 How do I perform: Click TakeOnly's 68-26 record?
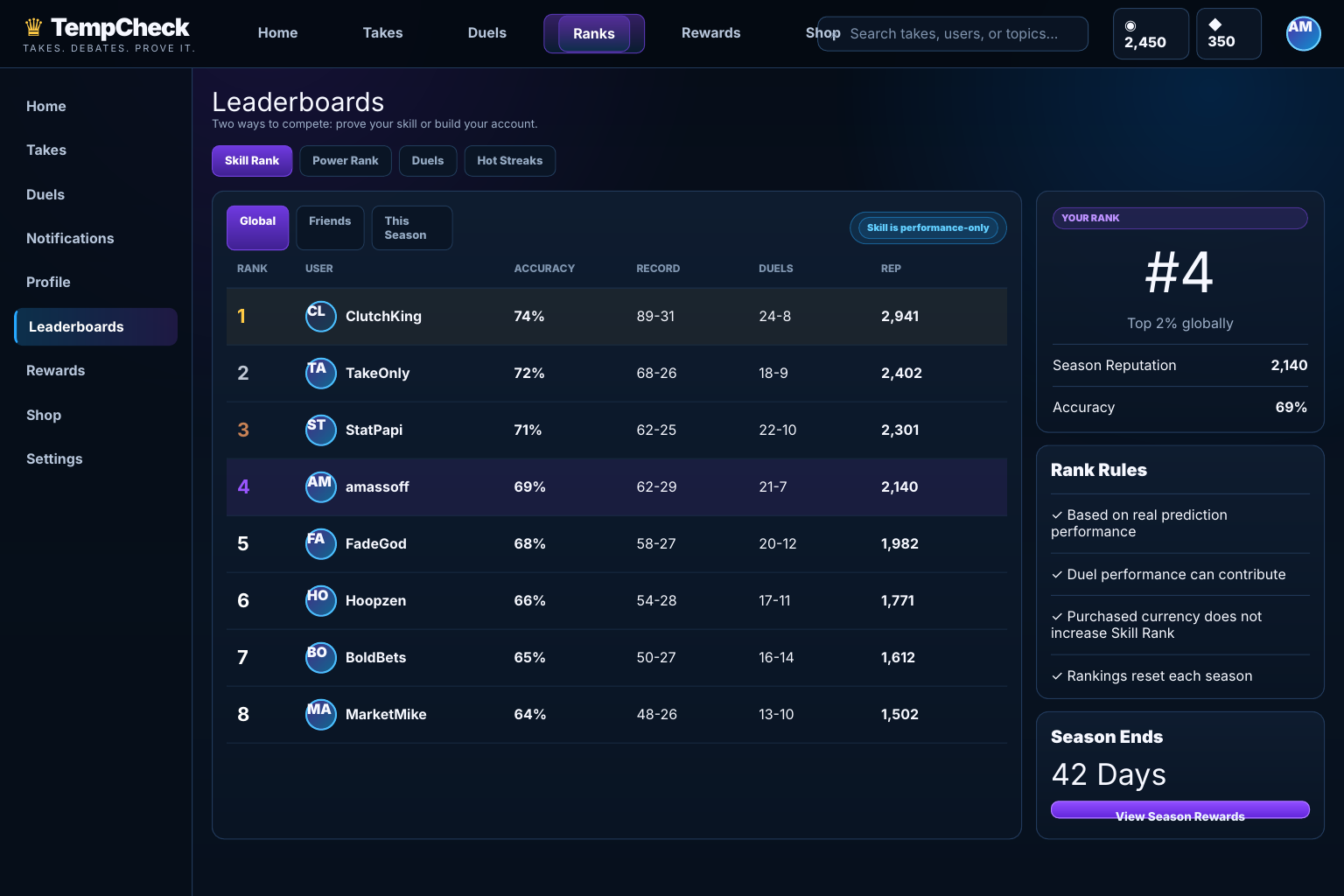(x=656, y=373)
